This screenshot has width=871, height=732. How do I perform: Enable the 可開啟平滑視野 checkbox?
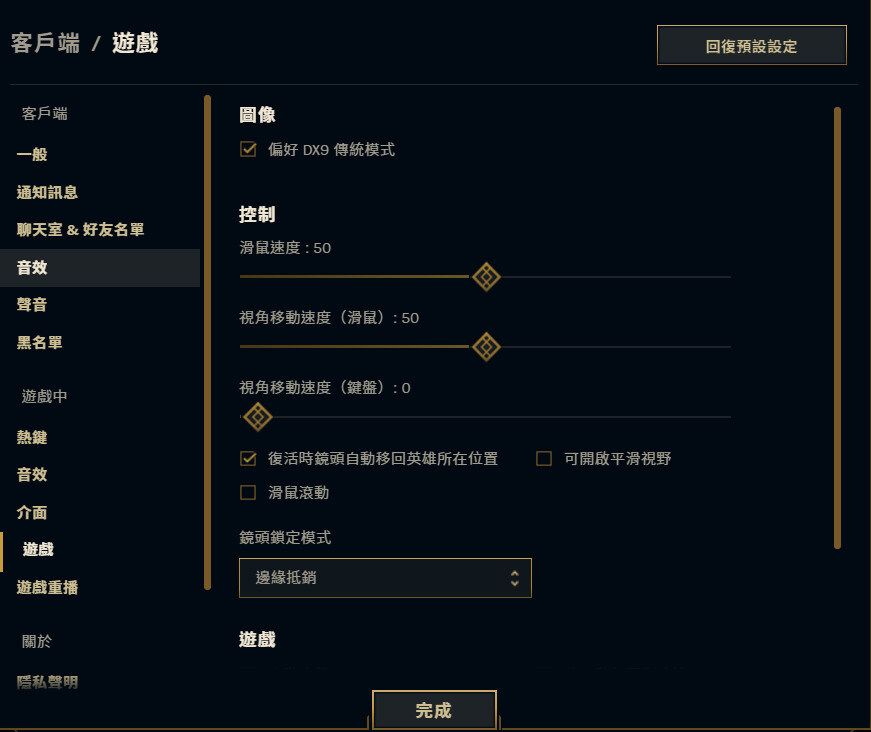pyautogui.click(x=543, y=457)
